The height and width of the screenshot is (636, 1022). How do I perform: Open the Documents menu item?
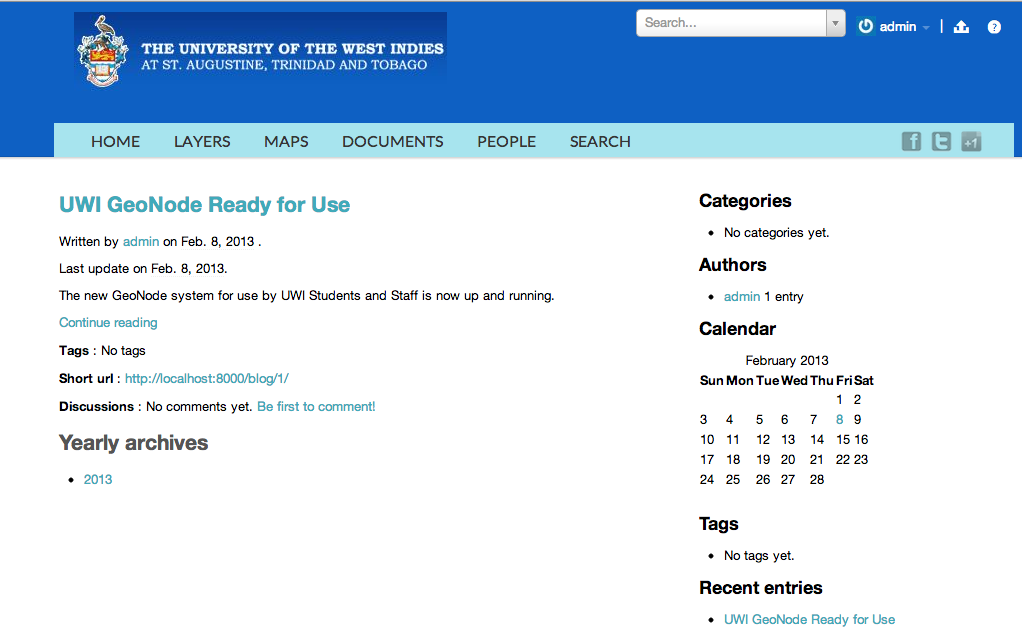[x=392, y=141]
